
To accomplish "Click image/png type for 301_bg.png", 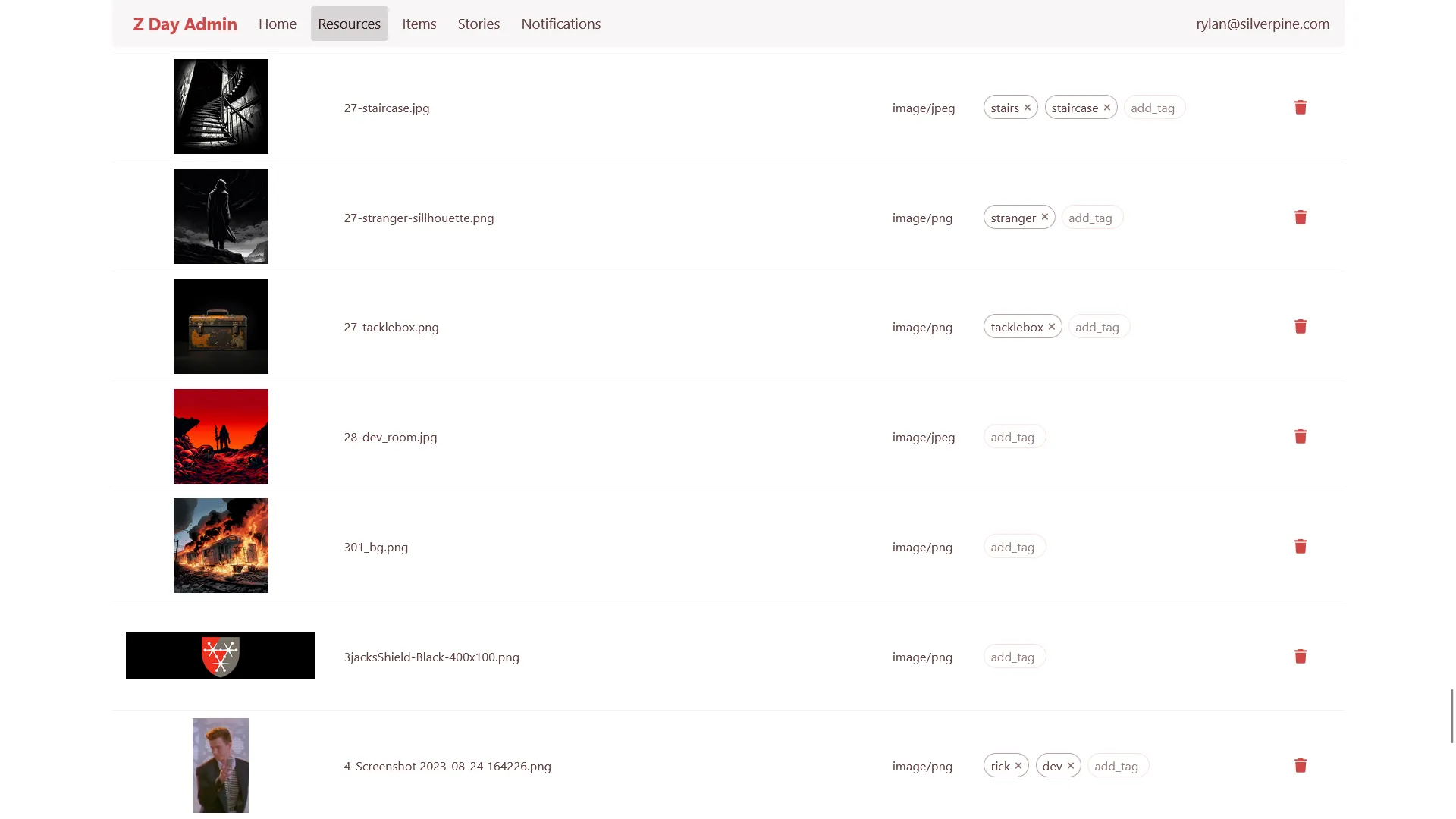I will [922, 547].
